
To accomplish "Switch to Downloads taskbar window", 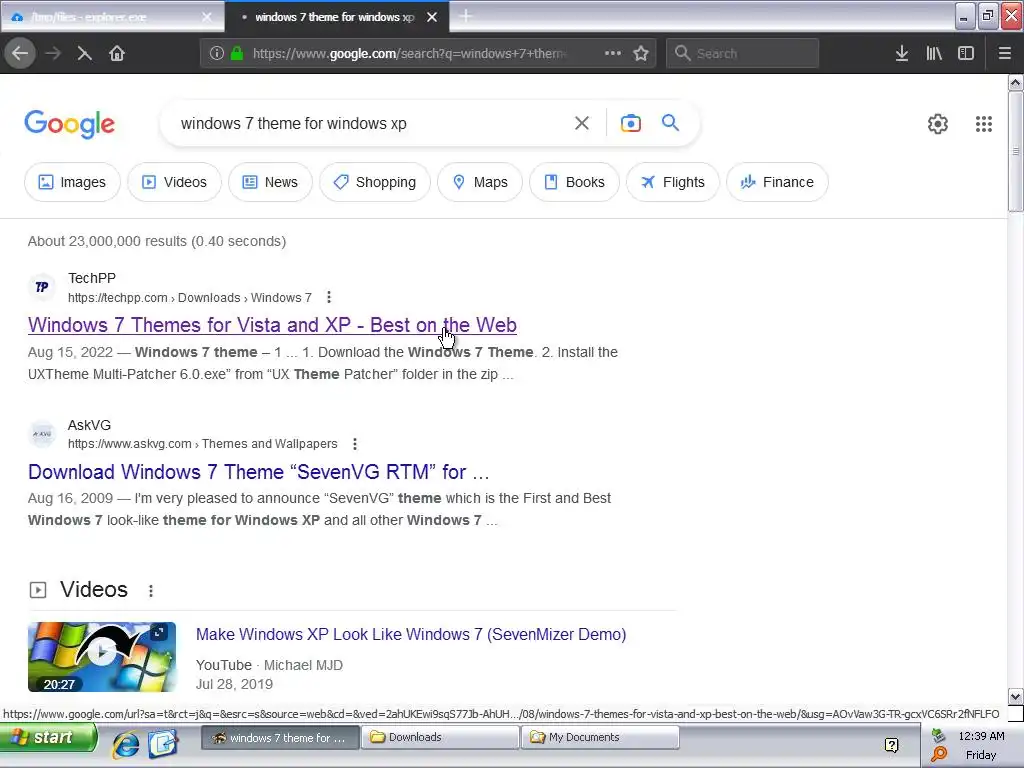I will pyautogui.click(x=440, y=737).
